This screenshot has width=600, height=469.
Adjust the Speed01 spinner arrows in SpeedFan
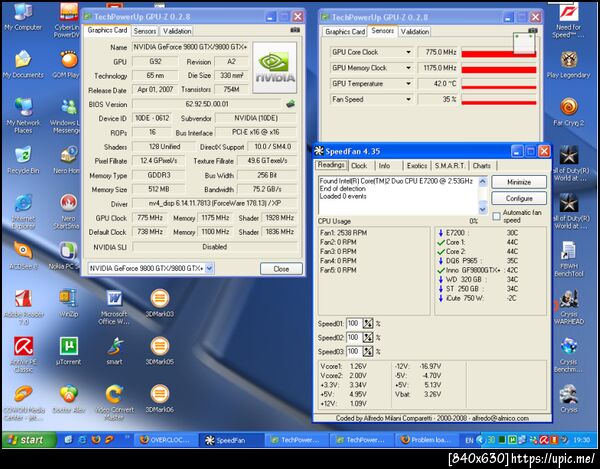pyautogui.click(x=368, y=324)
